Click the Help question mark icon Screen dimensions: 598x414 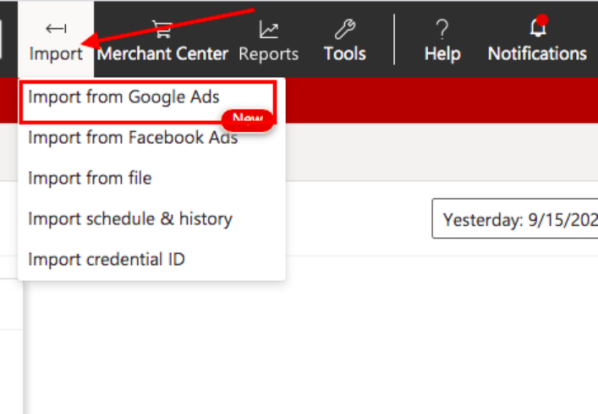(x=442, y=29)
